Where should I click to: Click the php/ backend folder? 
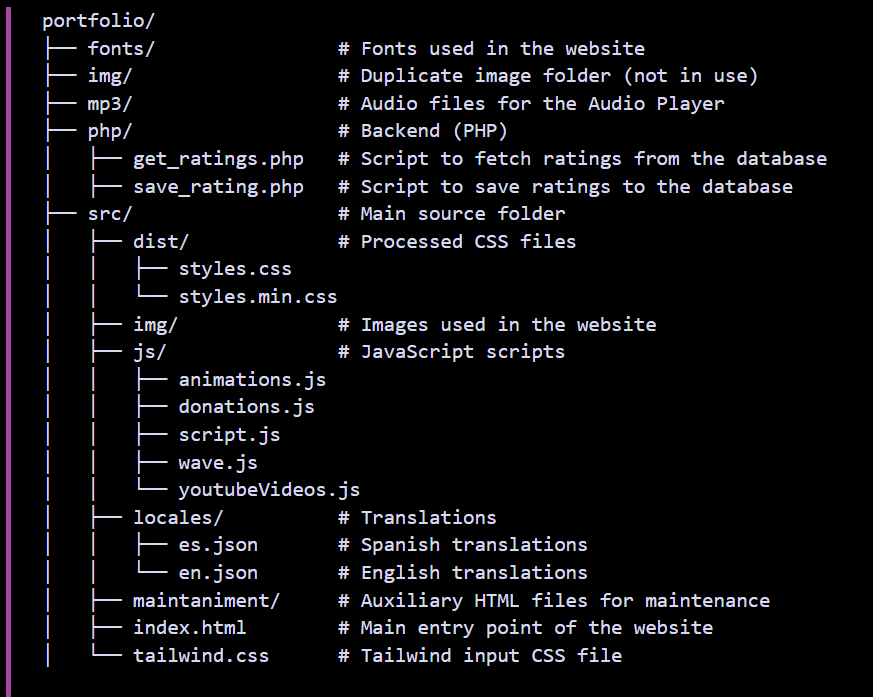(x=110, y=131)
